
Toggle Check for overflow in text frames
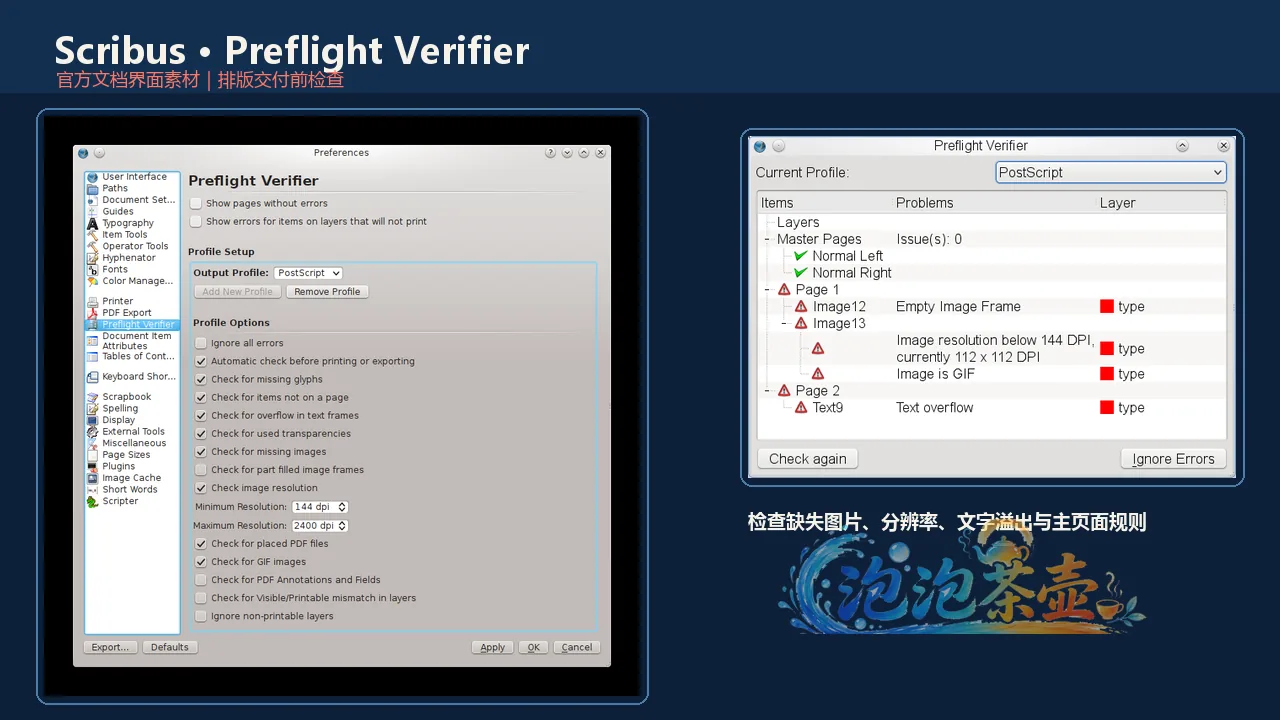tap(201, 415)
